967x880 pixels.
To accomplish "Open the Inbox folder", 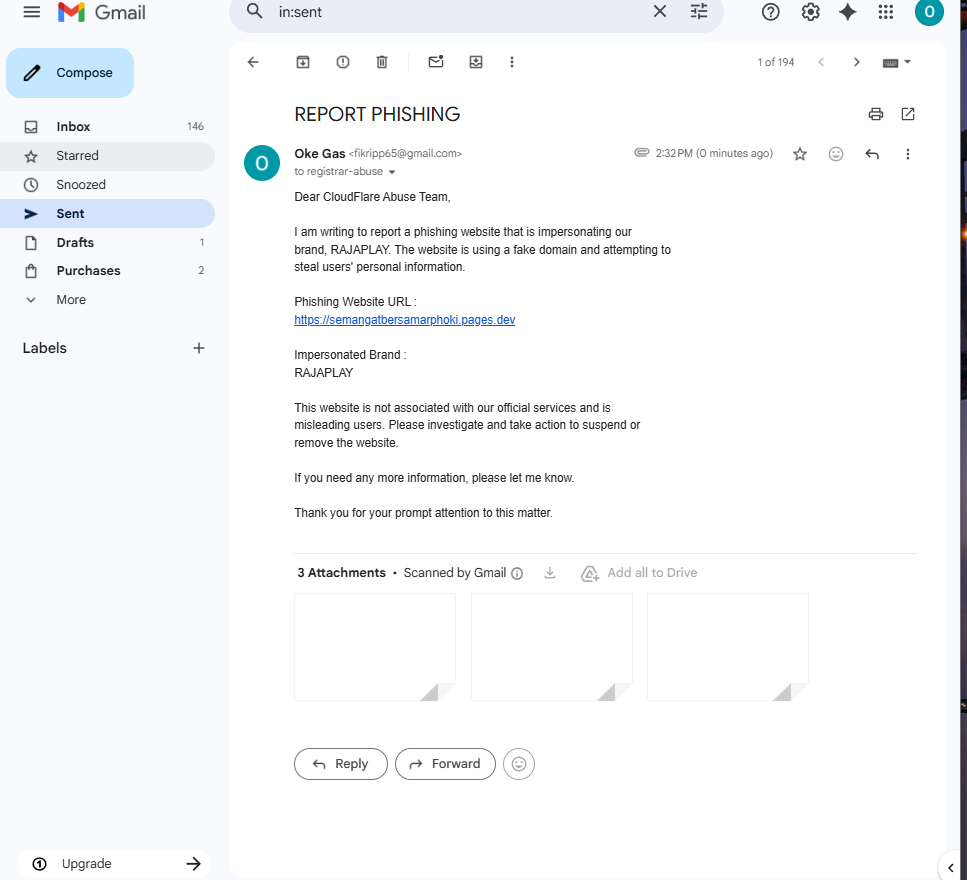I will tap(107, 126).
